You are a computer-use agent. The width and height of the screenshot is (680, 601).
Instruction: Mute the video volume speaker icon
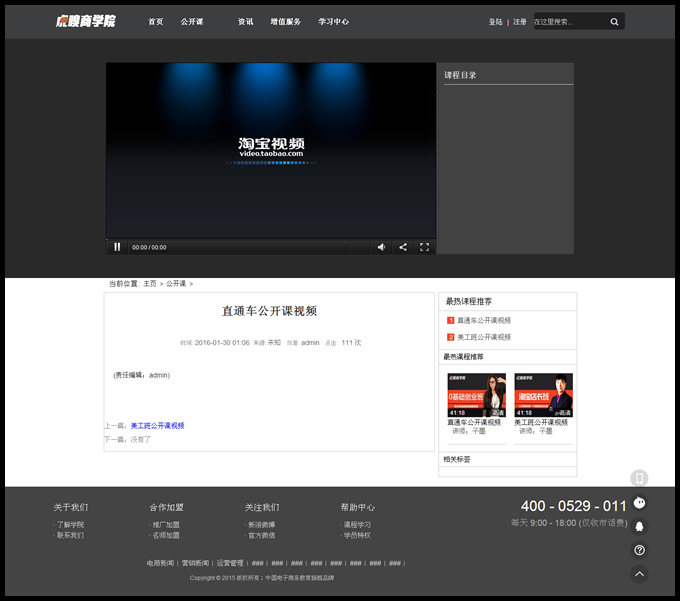click(x=381, y=247)
